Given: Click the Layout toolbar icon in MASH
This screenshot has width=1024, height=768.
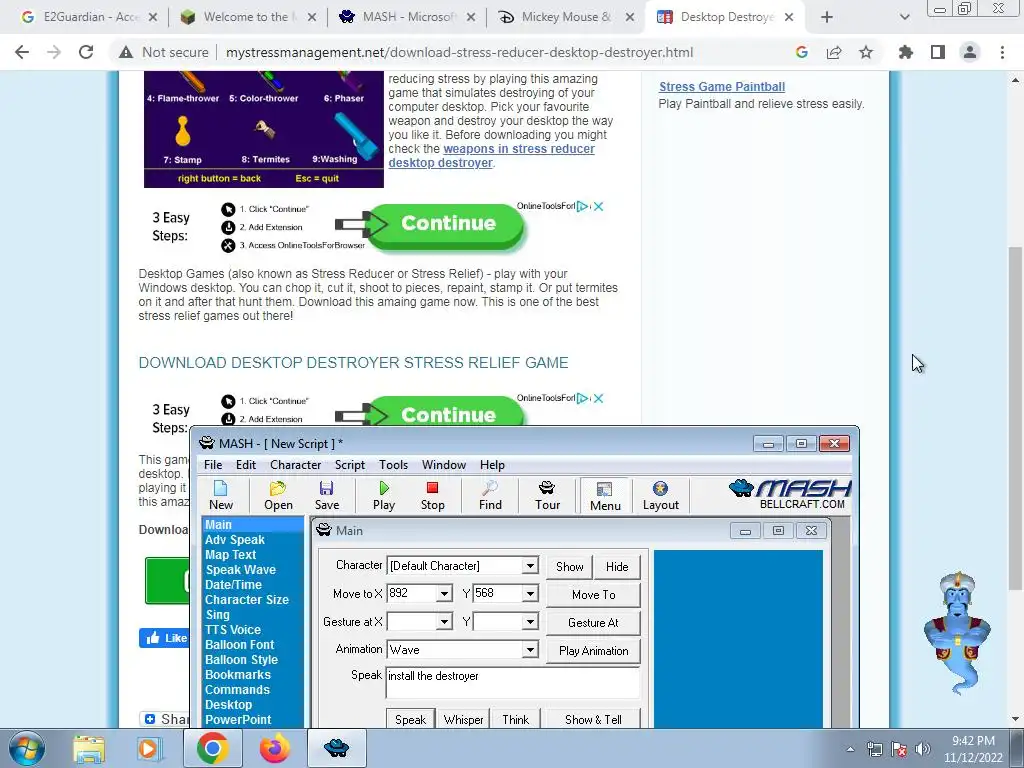Looking at the screenshot, I should coord(660,495).
